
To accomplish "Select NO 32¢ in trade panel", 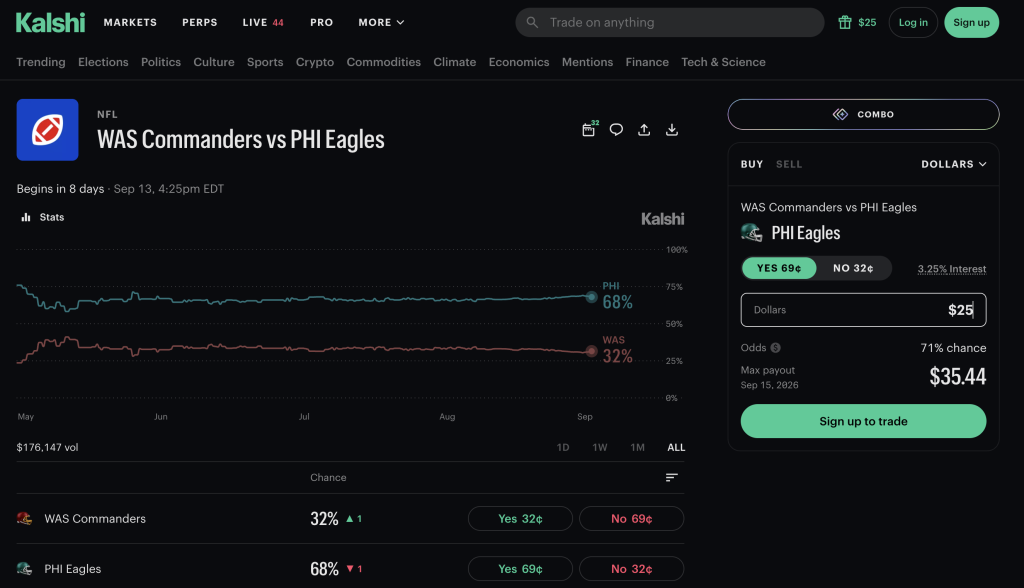I will [x=853, y=268].
